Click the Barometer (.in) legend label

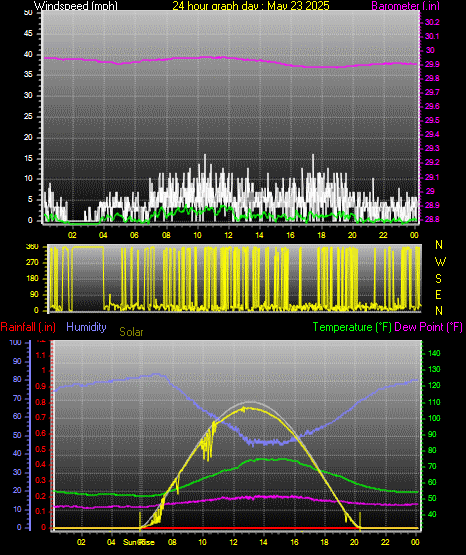point(405,6)
